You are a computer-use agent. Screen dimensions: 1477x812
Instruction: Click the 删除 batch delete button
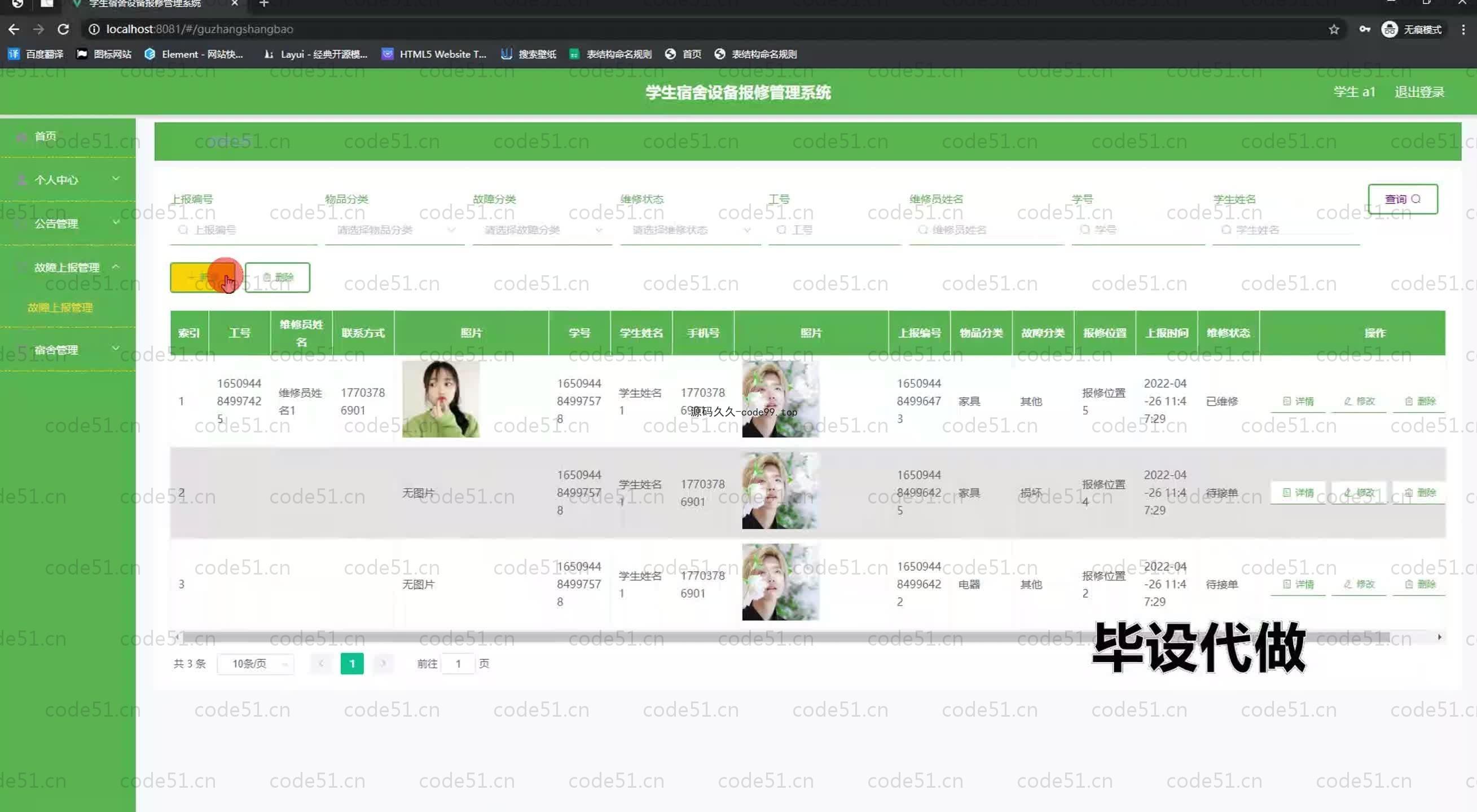point(278,277)
